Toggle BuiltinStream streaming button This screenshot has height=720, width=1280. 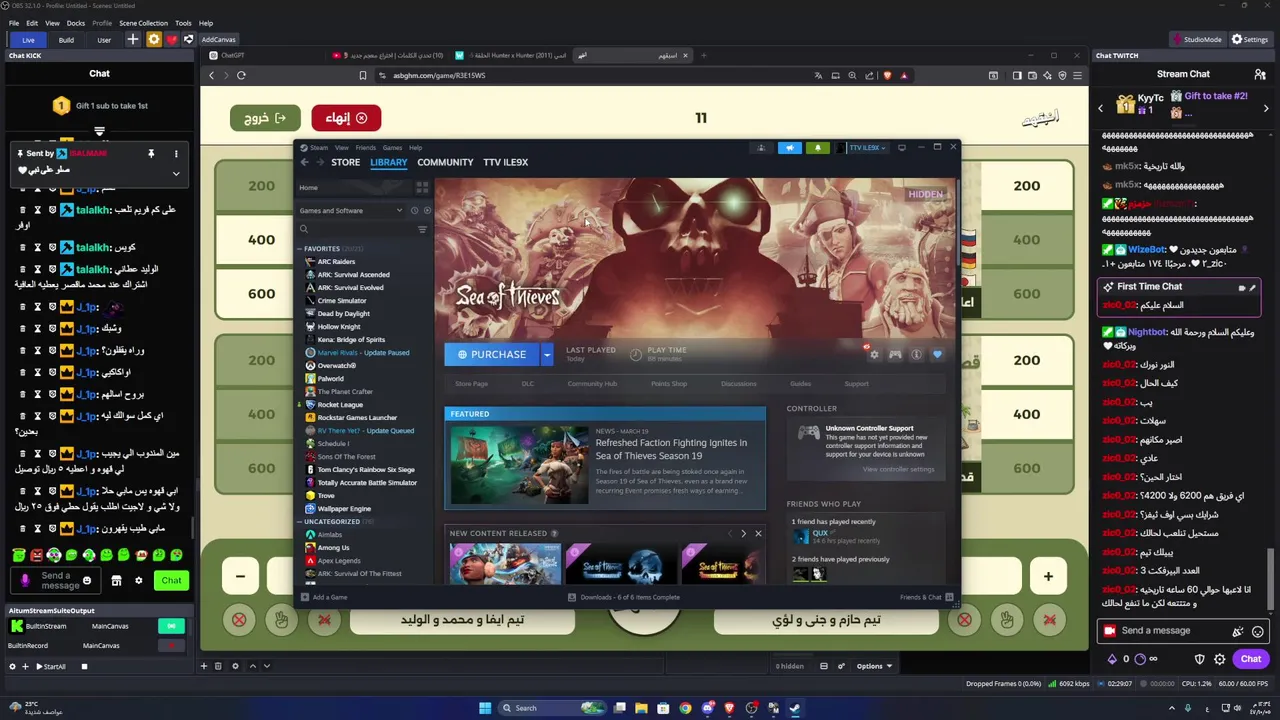(x=171, y=626)
